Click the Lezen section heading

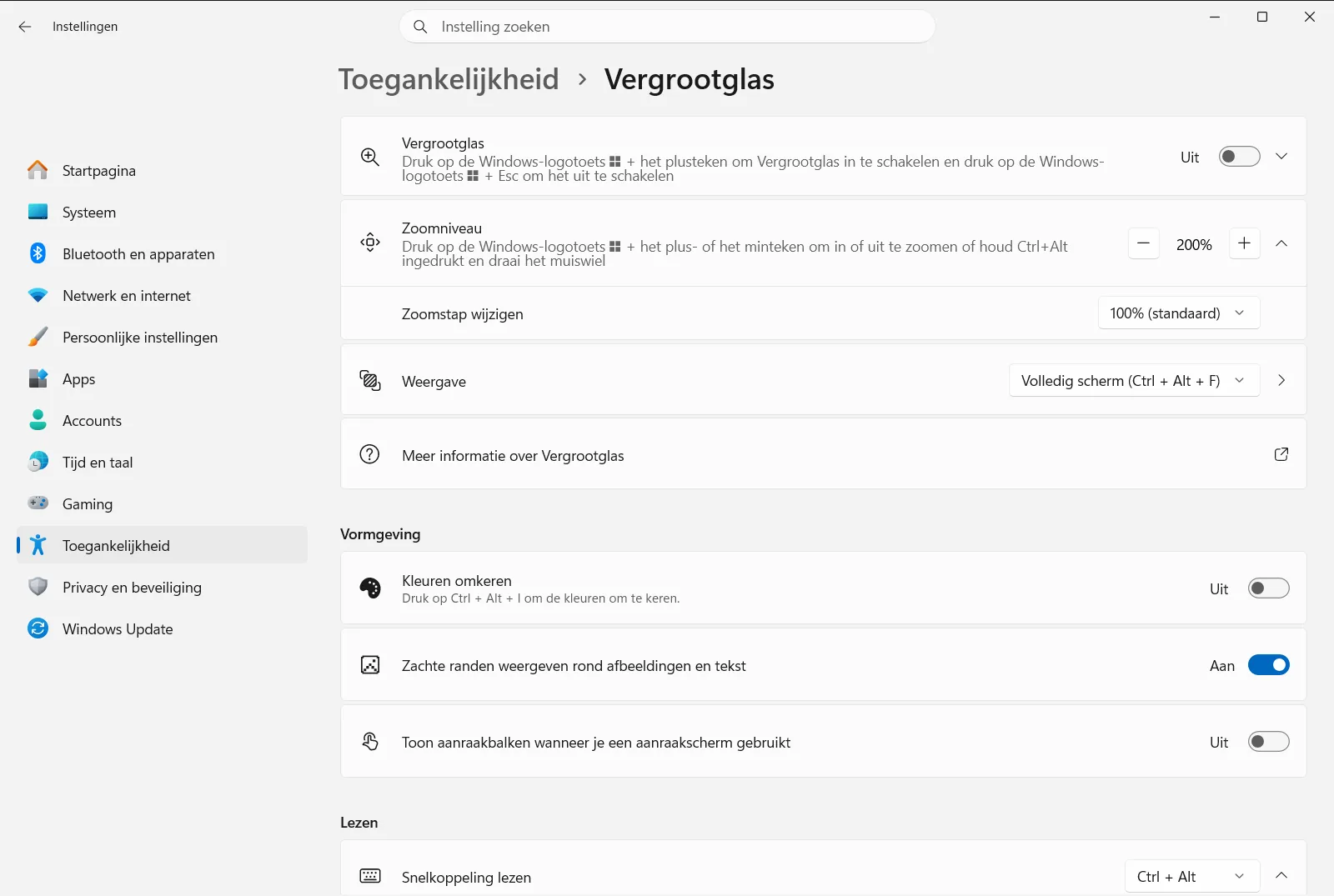[359, 823]
